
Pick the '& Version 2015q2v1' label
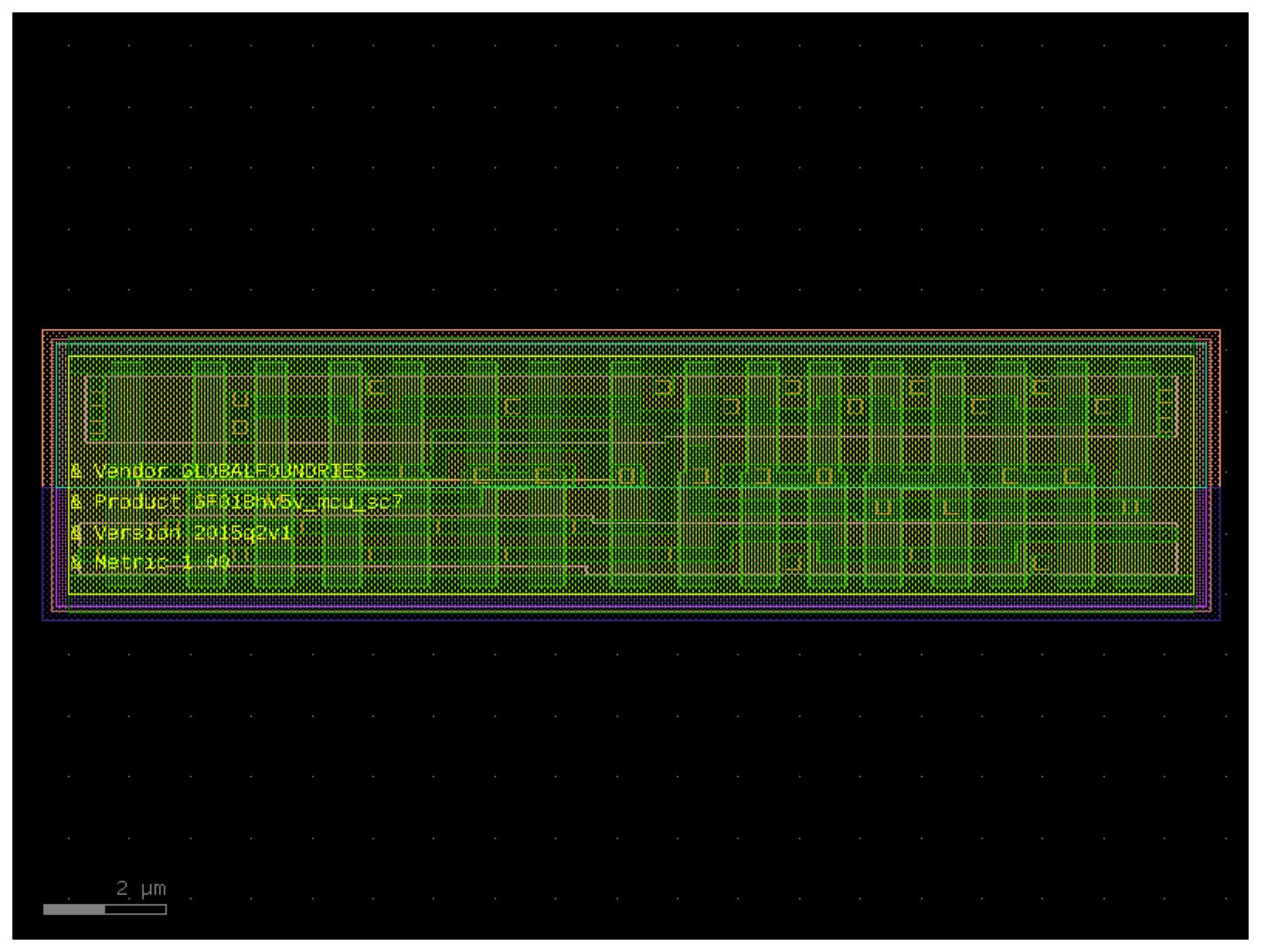click(181, 533)
